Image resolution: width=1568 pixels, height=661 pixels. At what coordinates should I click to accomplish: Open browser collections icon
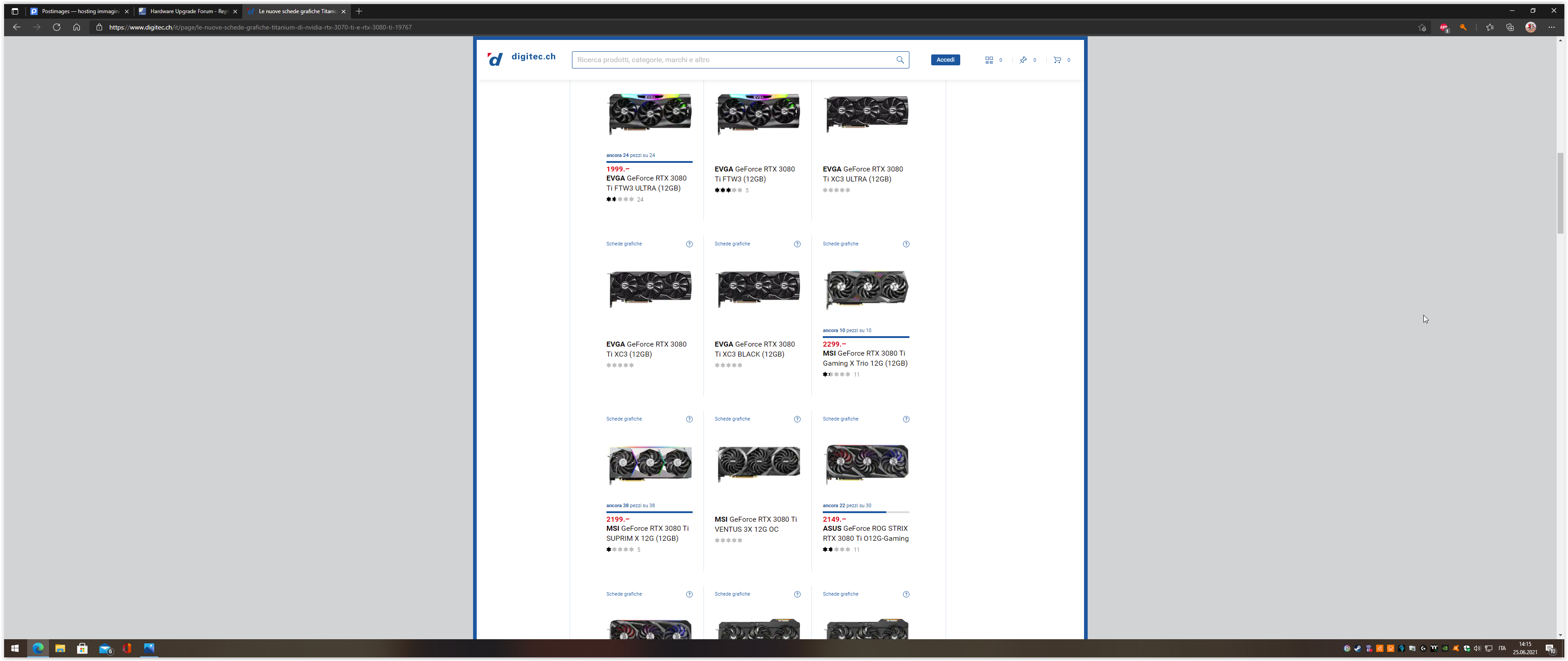coord(1509,27)
